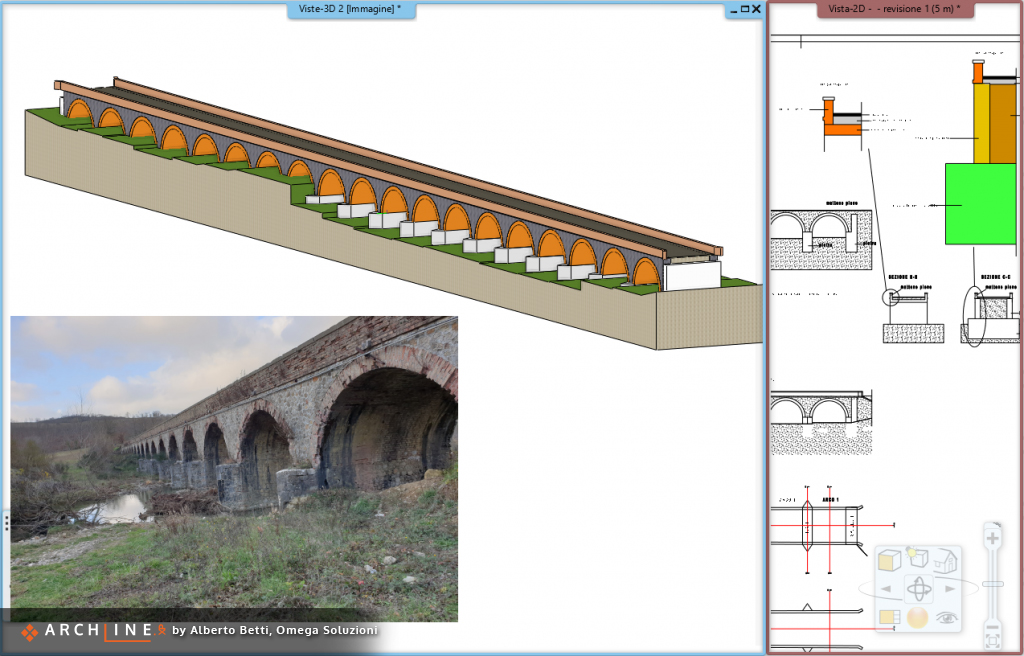
Task: Toggle the eye visibility icon
Action: (946, 617)
